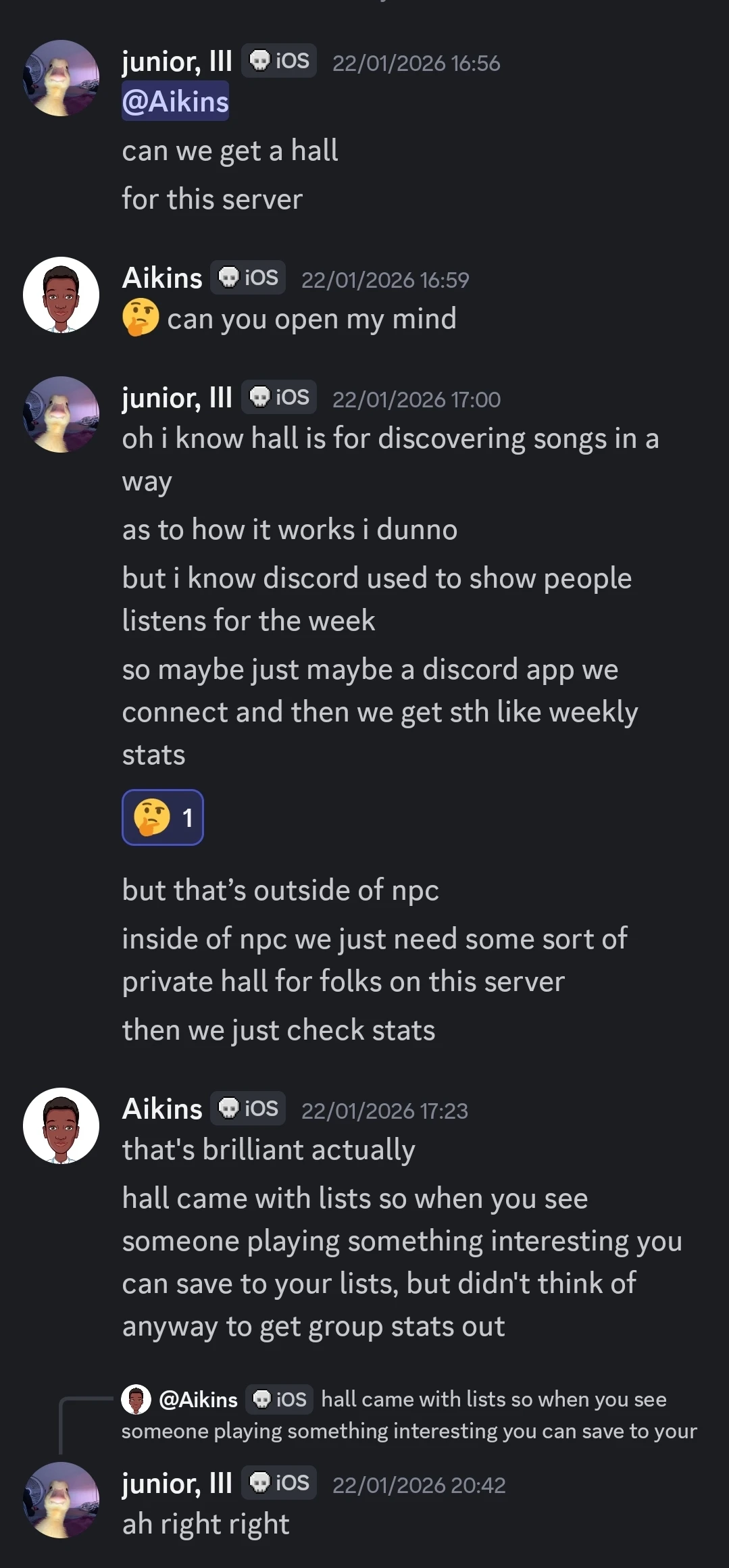This screenshot has height=1568, width=729.
Task: Open junior, III avatar at 16:56 message
Action: coord(61,78)
